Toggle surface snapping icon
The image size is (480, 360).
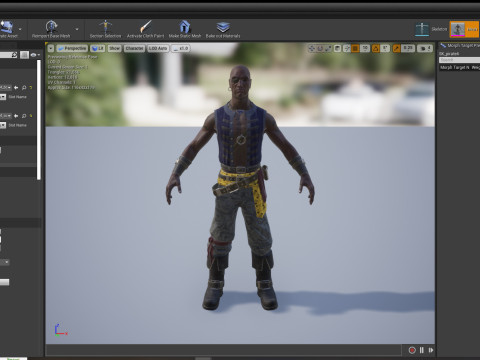click(347, 49)
